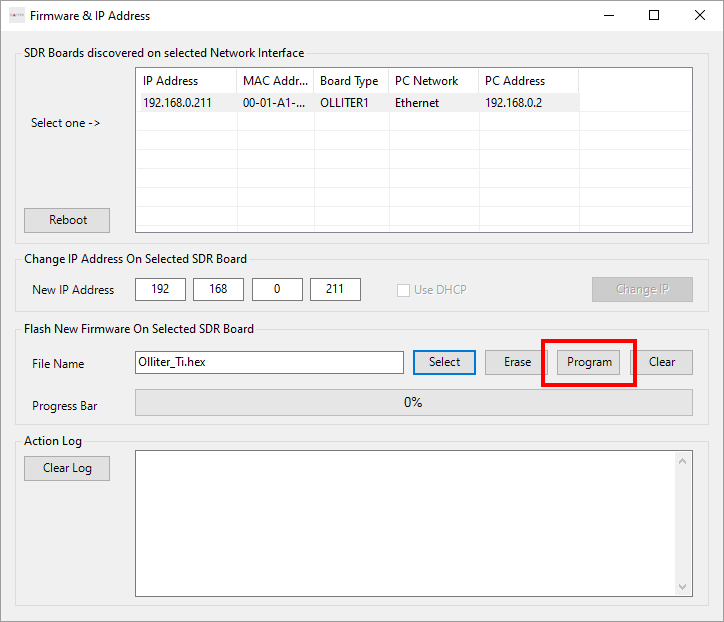Click the Program firmware button

[589, 362]
